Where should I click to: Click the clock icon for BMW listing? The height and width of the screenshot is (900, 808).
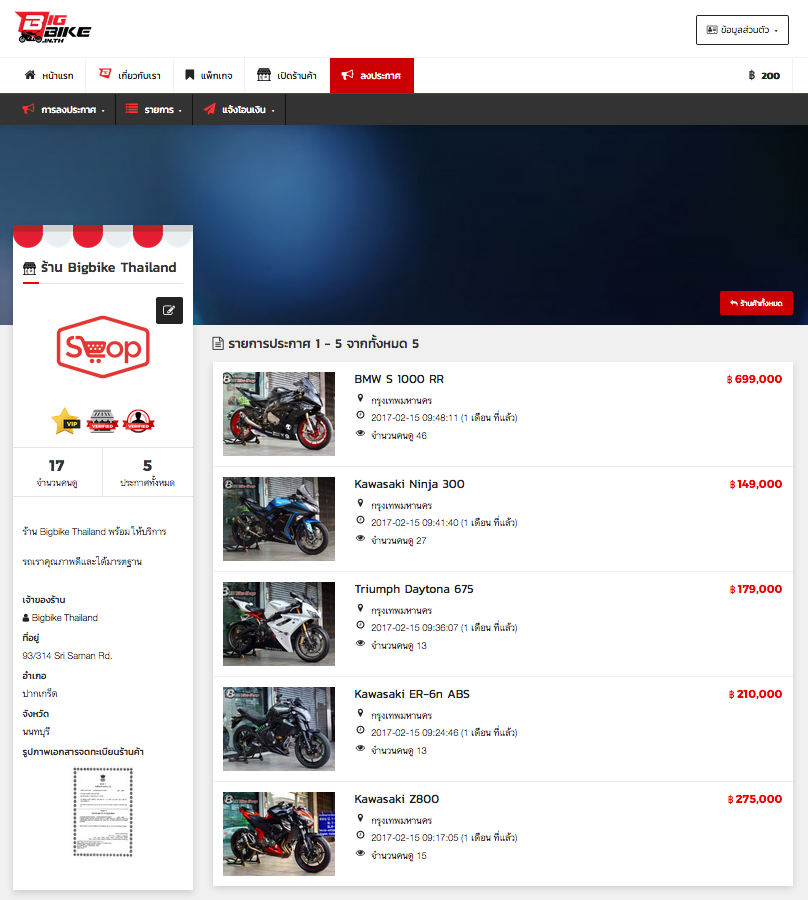(360, 415)
